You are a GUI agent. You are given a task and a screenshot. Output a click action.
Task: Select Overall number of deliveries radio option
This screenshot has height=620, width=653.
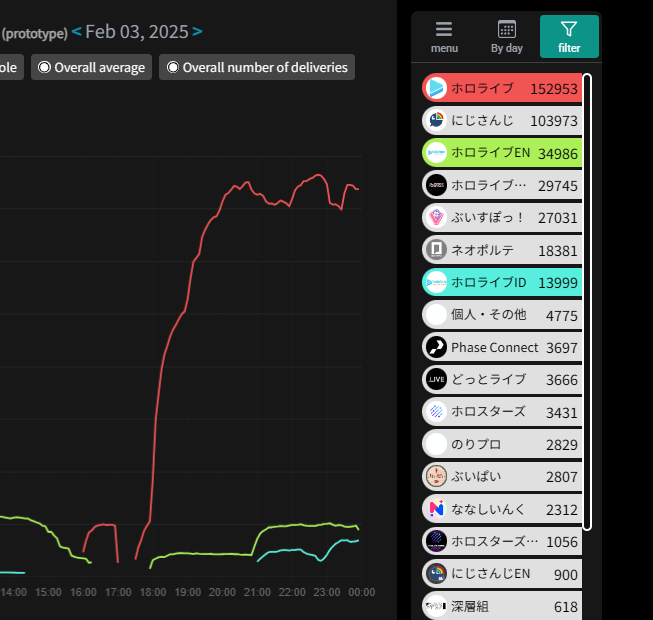257,67
